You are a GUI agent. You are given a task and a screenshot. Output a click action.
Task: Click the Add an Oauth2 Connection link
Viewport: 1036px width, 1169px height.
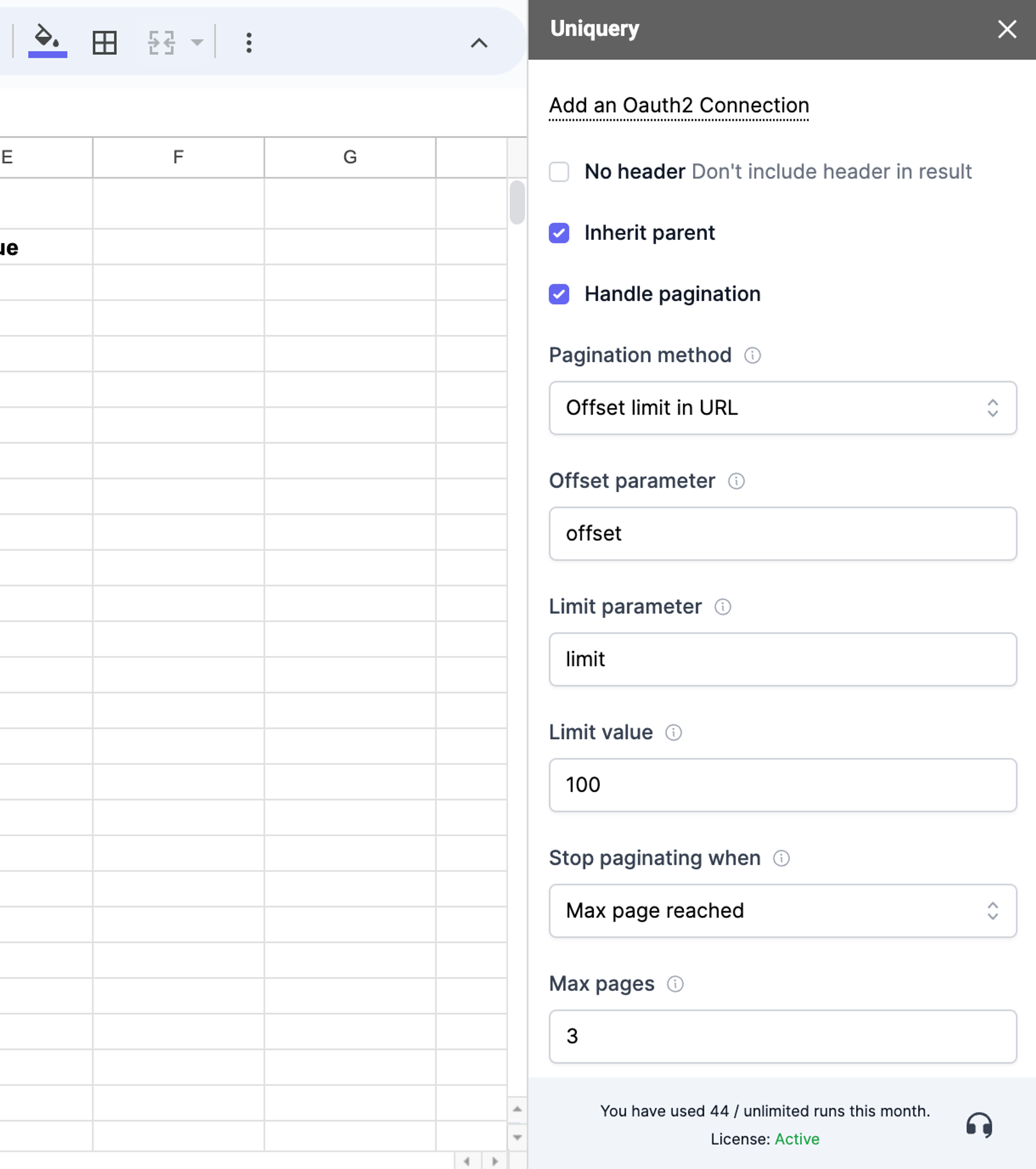pyautogui.click(x=680, y=105)
